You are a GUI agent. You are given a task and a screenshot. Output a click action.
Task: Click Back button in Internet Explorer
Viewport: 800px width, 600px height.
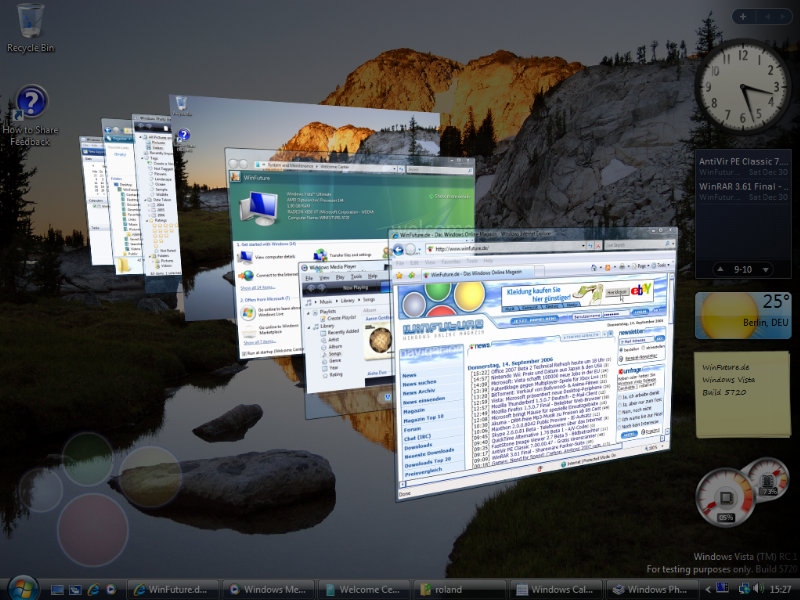pyautogui.click(x=398, y=250)
